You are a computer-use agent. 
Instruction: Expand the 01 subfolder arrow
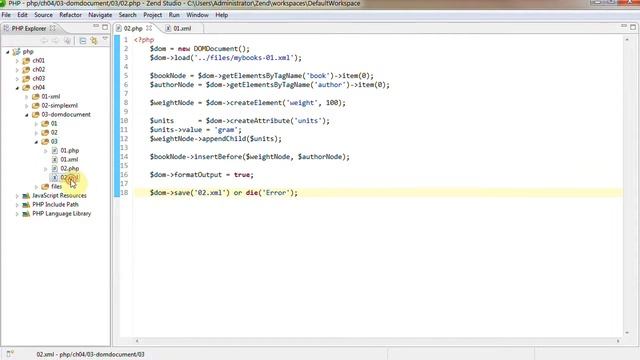click(36, 124)
